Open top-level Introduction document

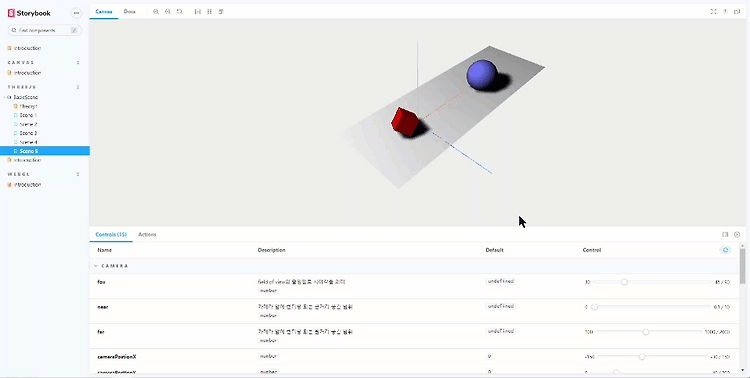point(27,48)
